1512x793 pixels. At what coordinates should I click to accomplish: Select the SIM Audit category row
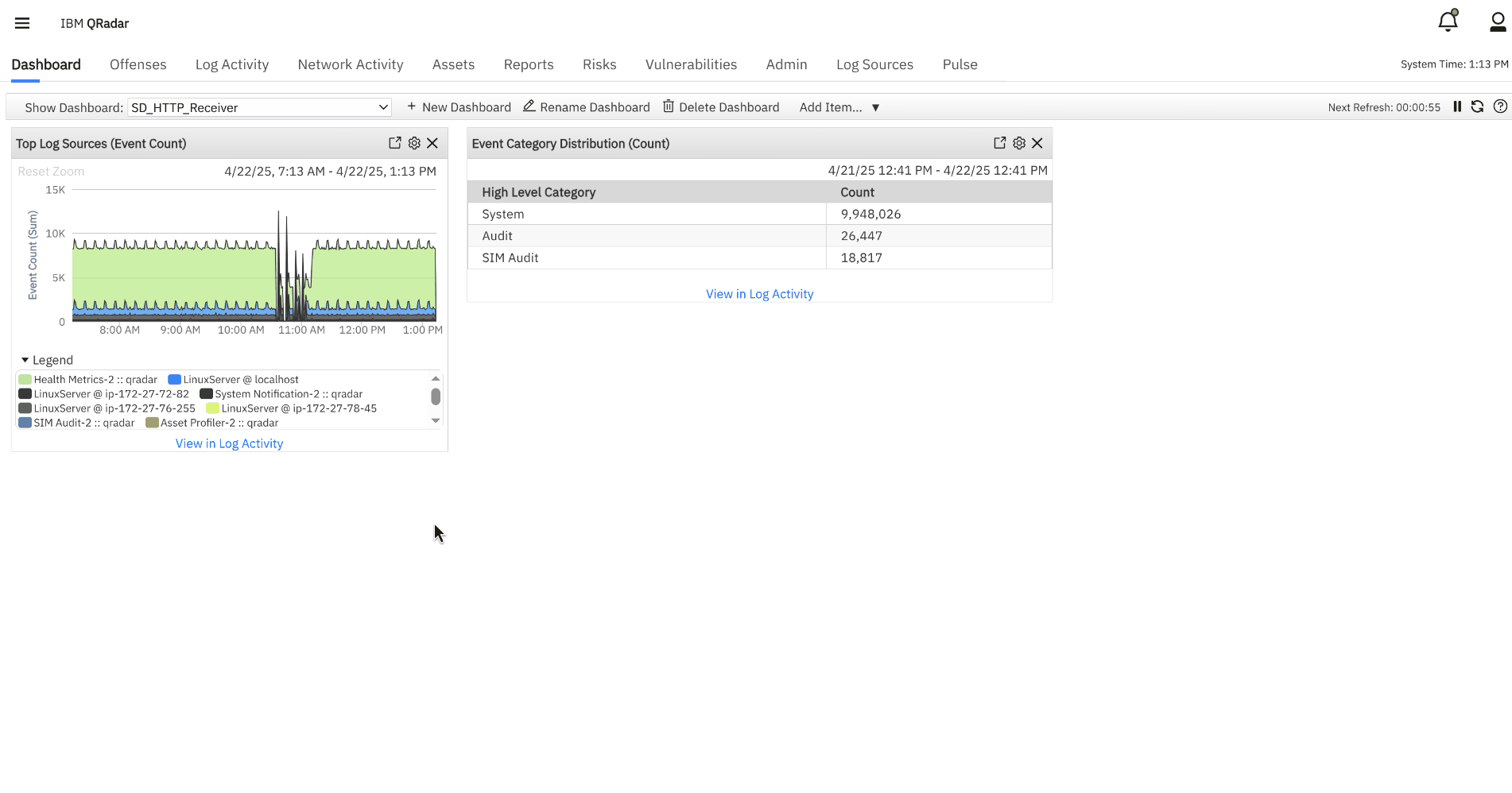tap(759, 257)
